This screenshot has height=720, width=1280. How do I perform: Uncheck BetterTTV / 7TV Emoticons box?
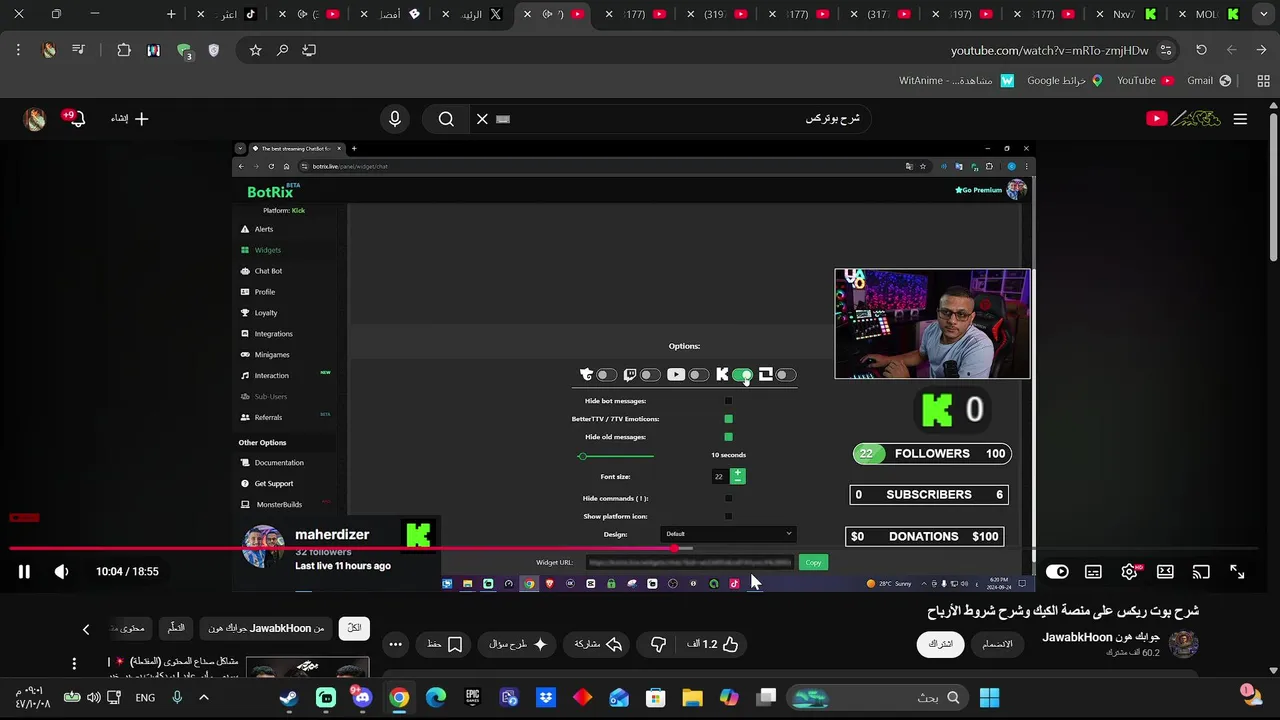click(728, 419)
